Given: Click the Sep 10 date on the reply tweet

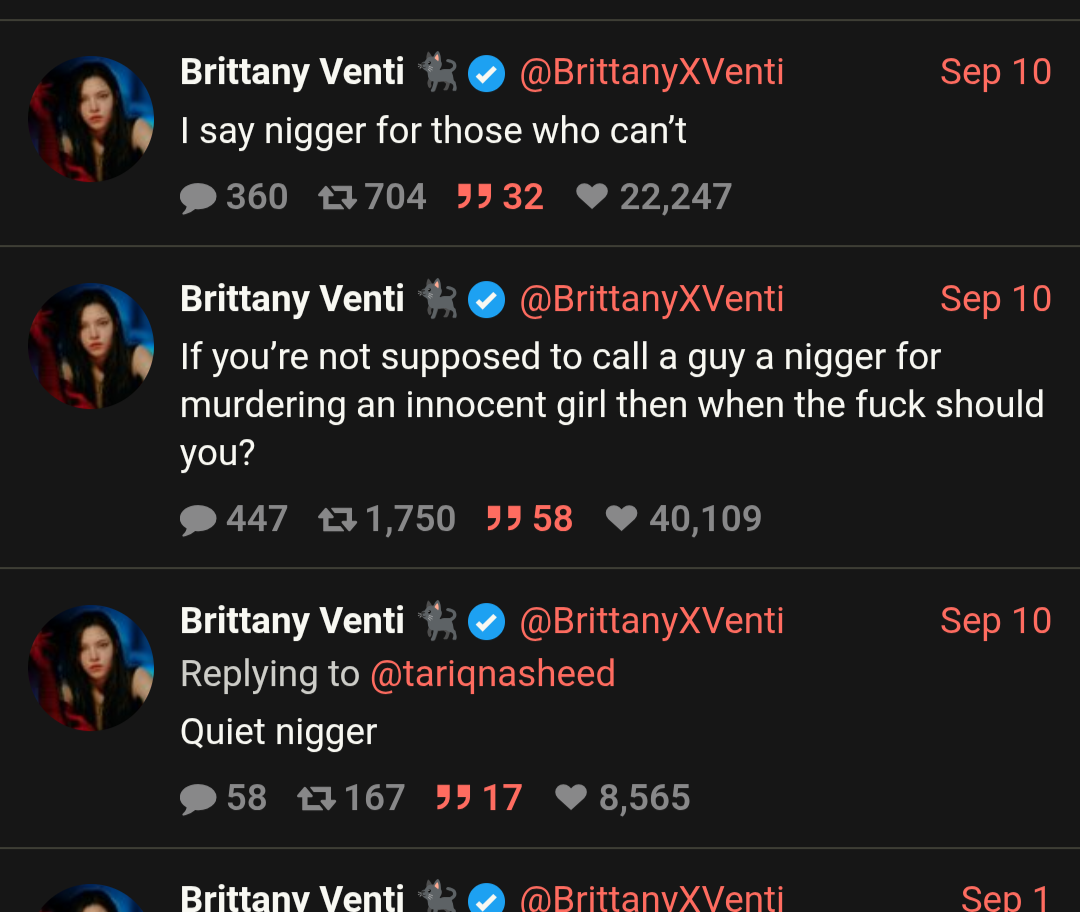Looking at the screenshot, I should tap(995, 621).
